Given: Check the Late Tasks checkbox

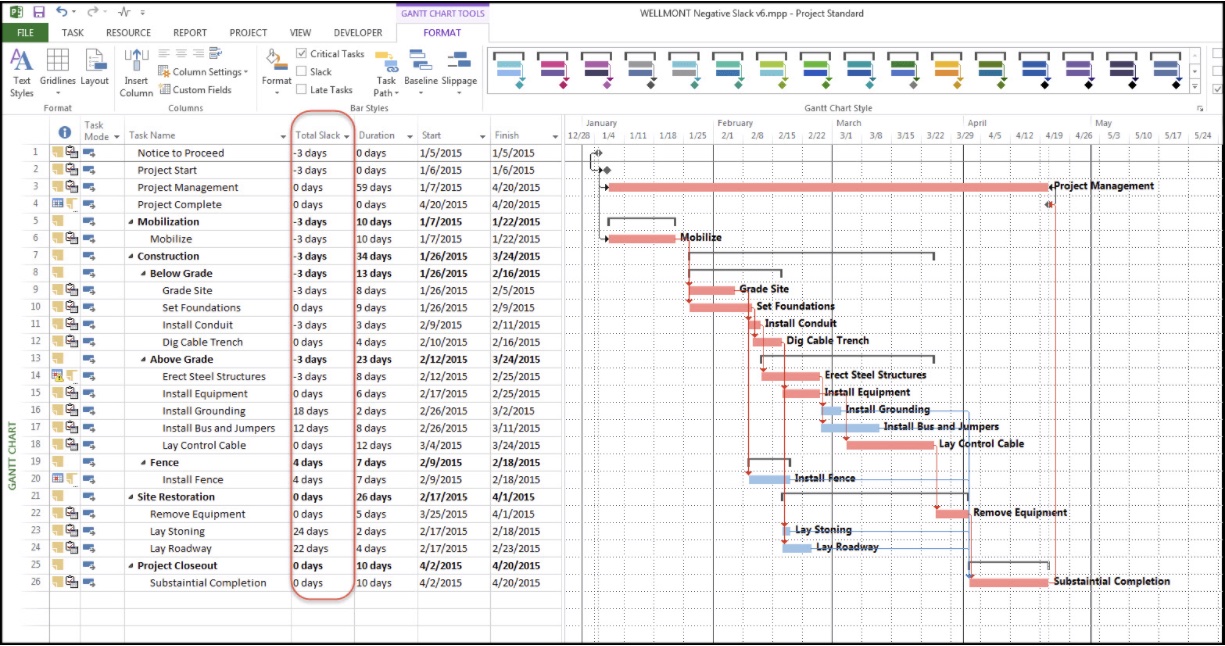Looking at the screenshot, I should coord(302,90).
